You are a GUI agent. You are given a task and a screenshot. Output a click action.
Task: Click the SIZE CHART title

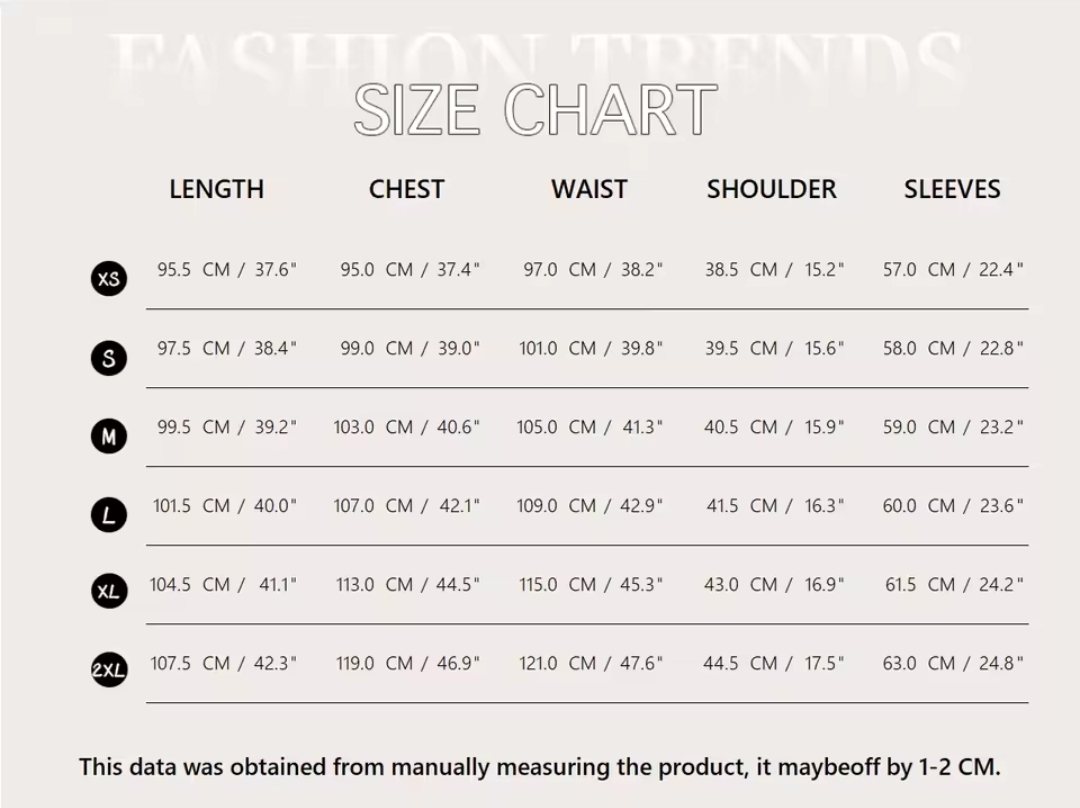[x=535, y=110]
